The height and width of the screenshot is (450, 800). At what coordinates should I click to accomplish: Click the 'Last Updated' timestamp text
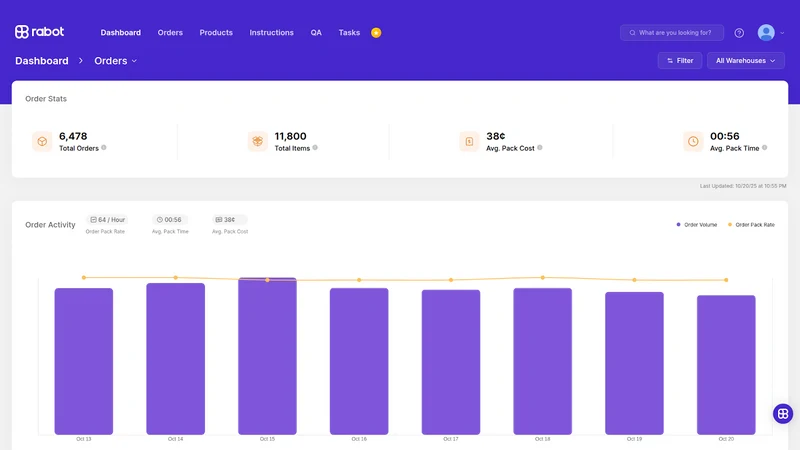pyautogui.click(x=743, y=186)
